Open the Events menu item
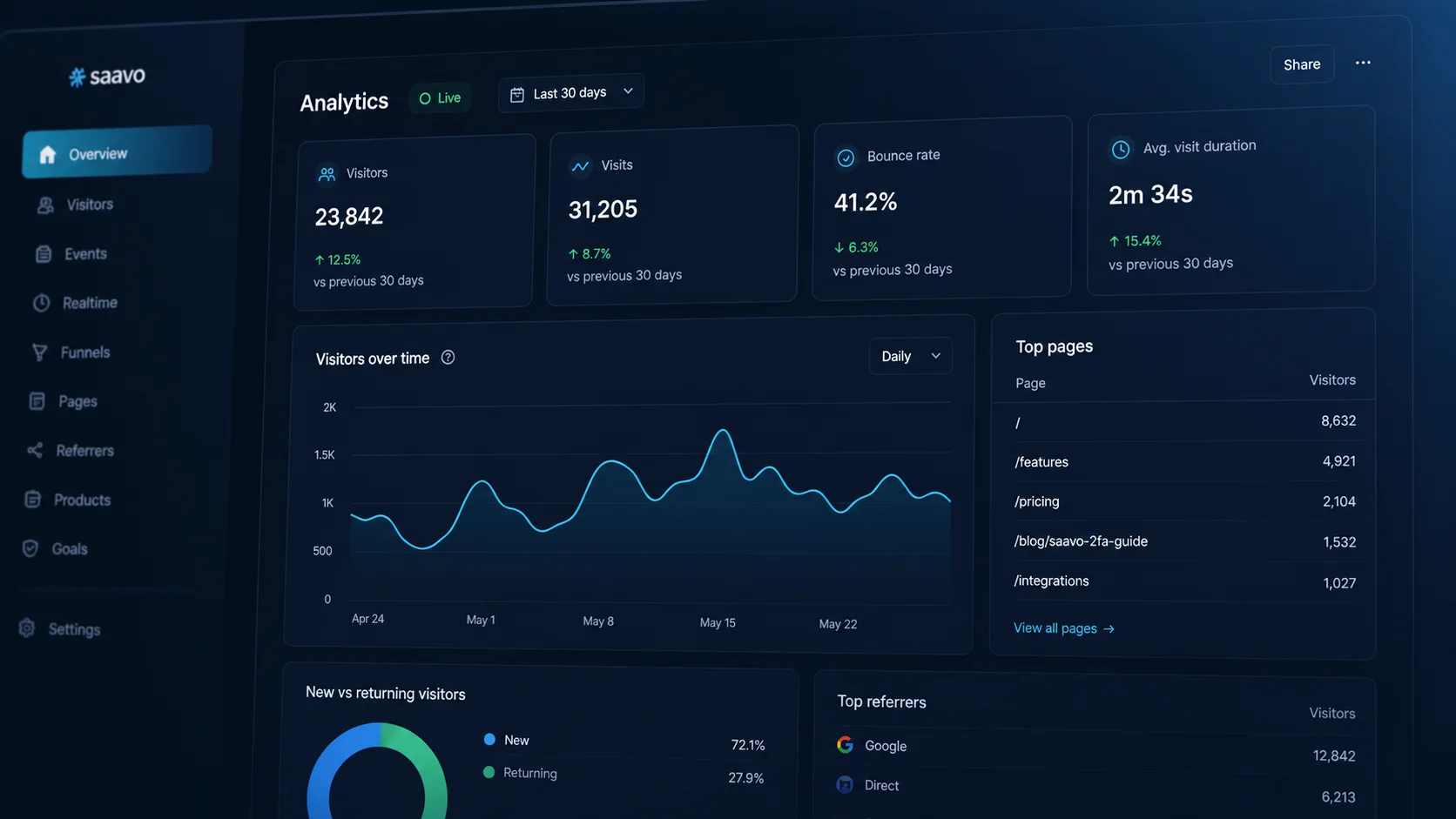The height and width of the screenshot is (819, 1456). click(85, 254)
